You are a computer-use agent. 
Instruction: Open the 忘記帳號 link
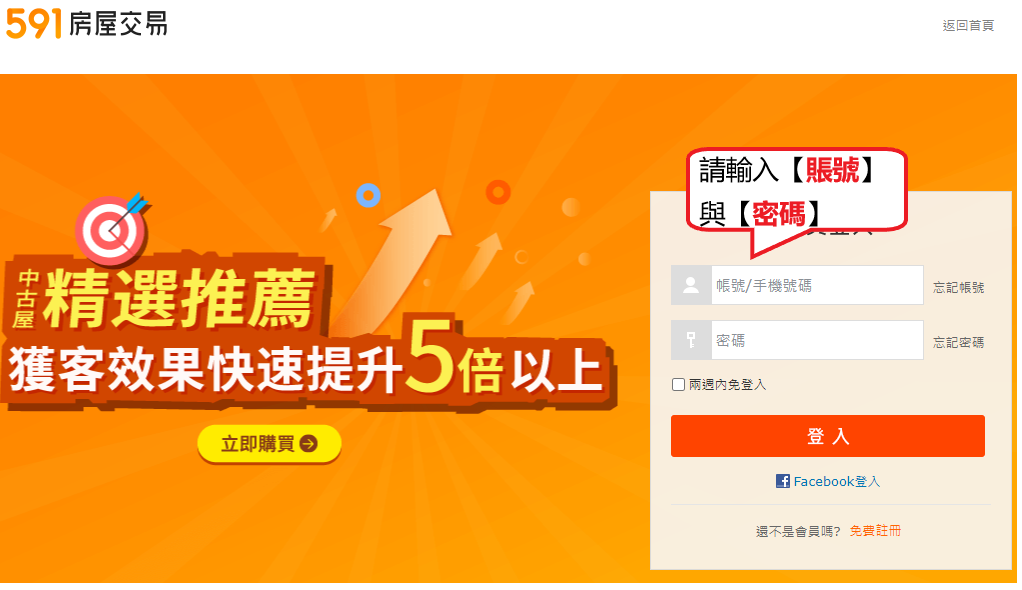[958, 288]
